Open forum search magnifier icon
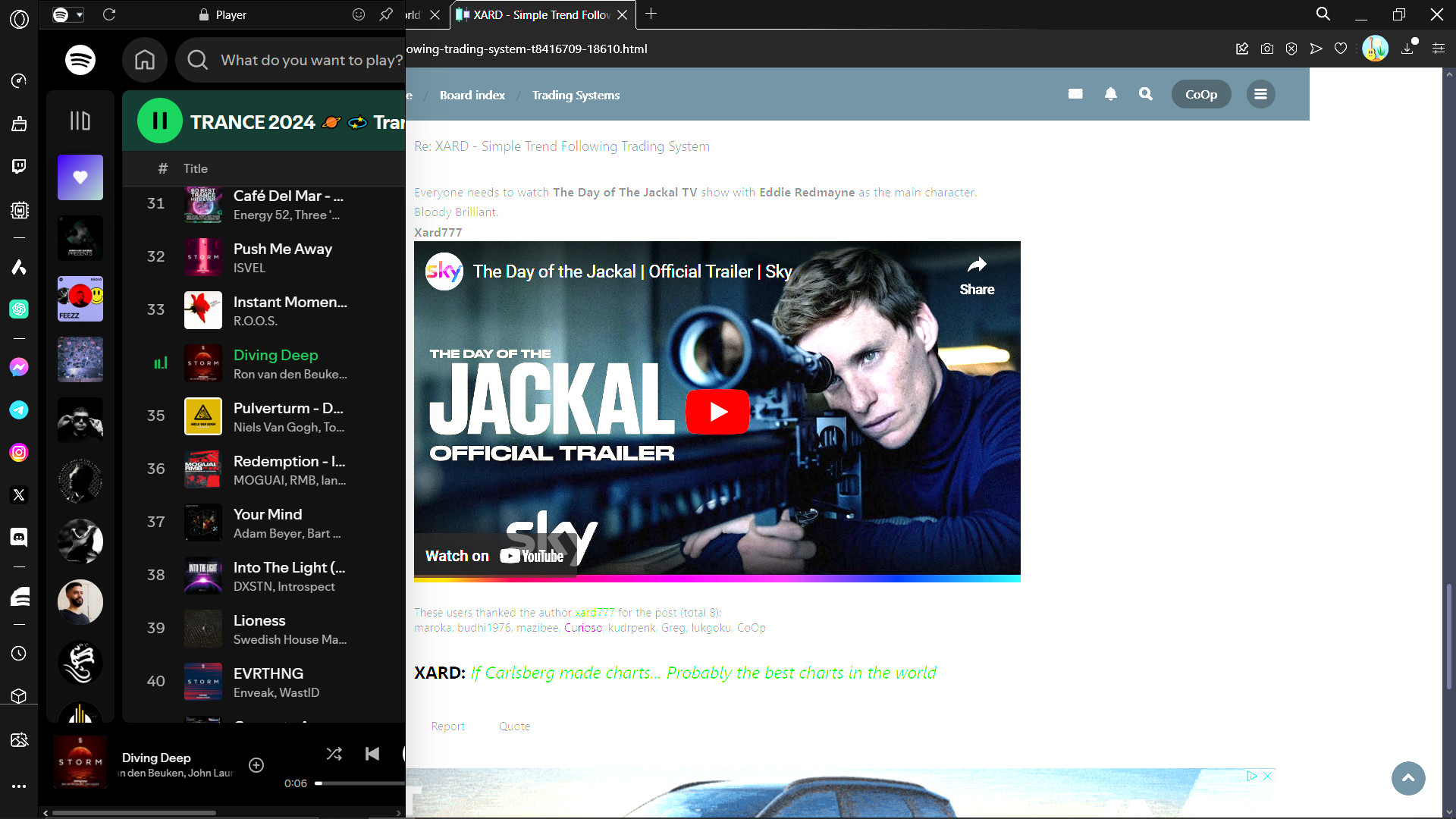The width and height of the screenshot is (1456, 819). (x=1146, y=94)
